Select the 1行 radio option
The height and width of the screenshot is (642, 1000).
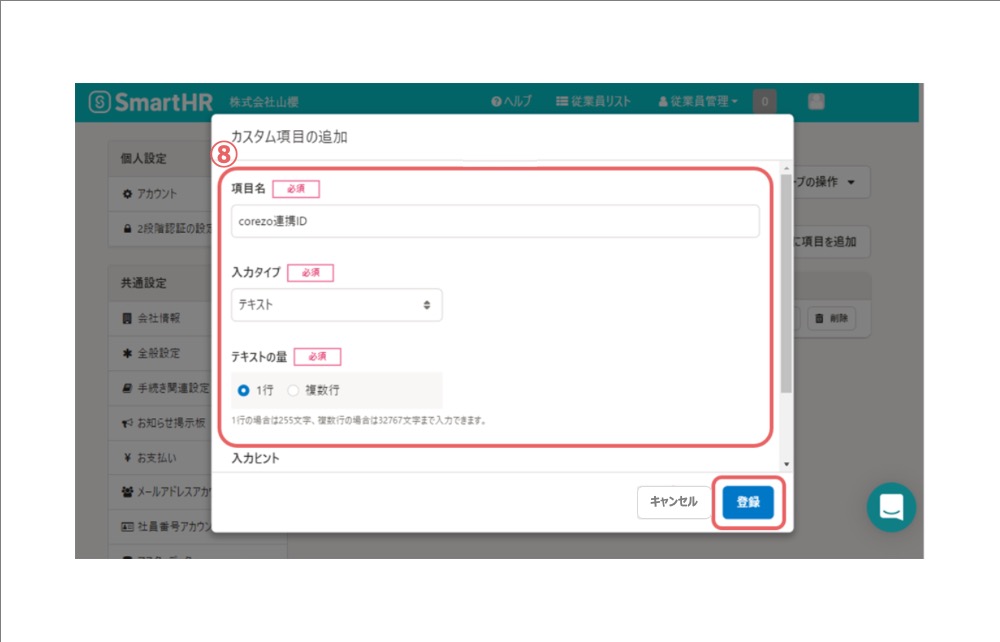243,390
